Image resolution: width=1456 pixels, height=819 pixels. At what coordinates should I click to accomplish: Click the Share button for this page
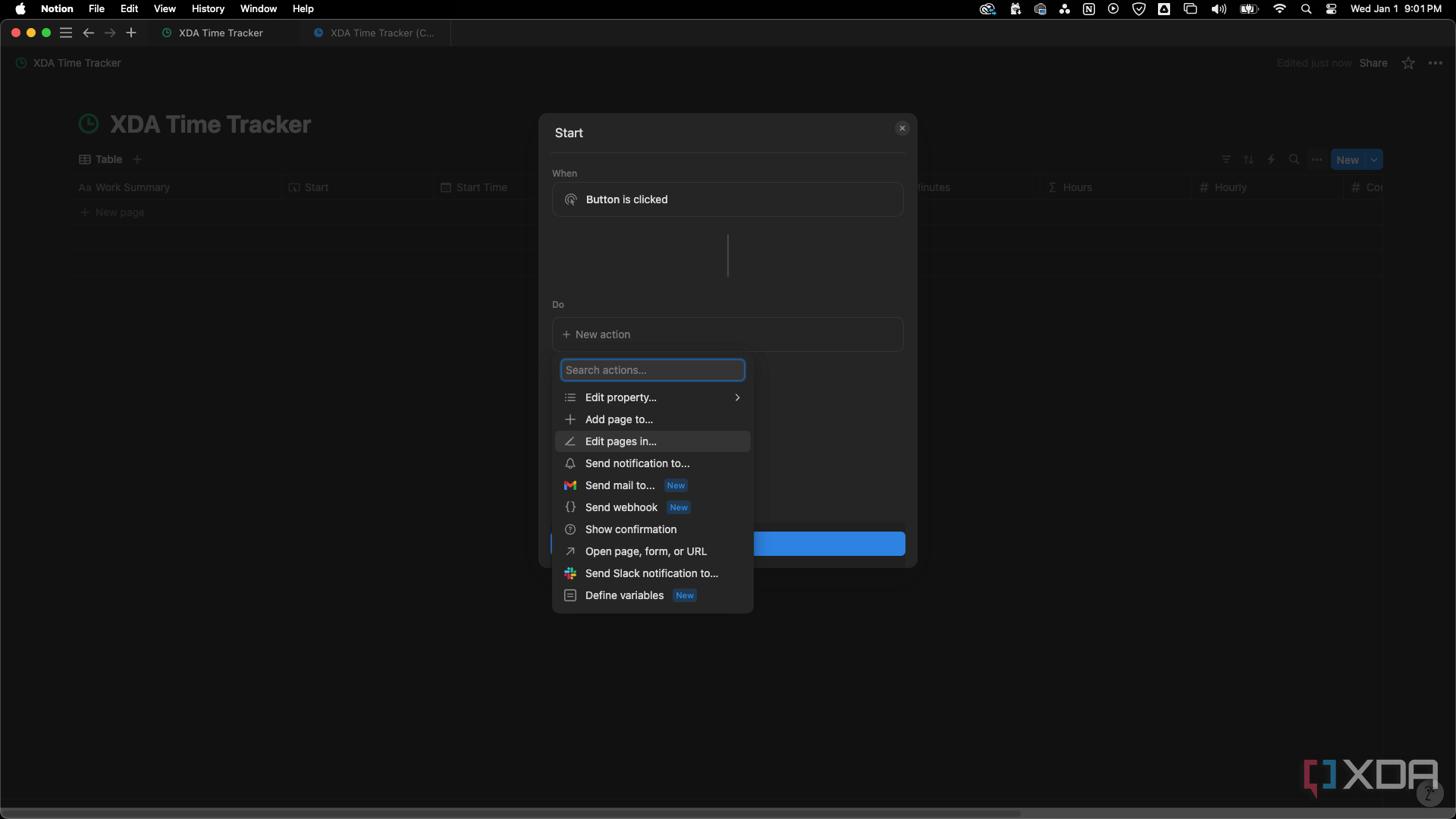point(1373,63)
